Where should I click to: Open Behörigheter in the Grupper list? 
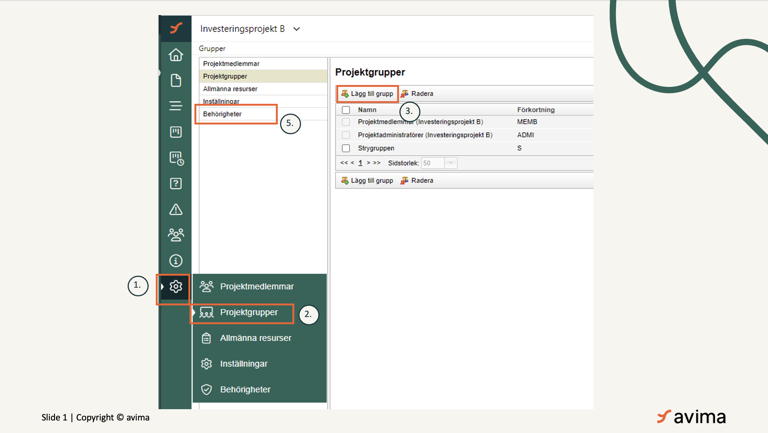[x=223, y=114]
